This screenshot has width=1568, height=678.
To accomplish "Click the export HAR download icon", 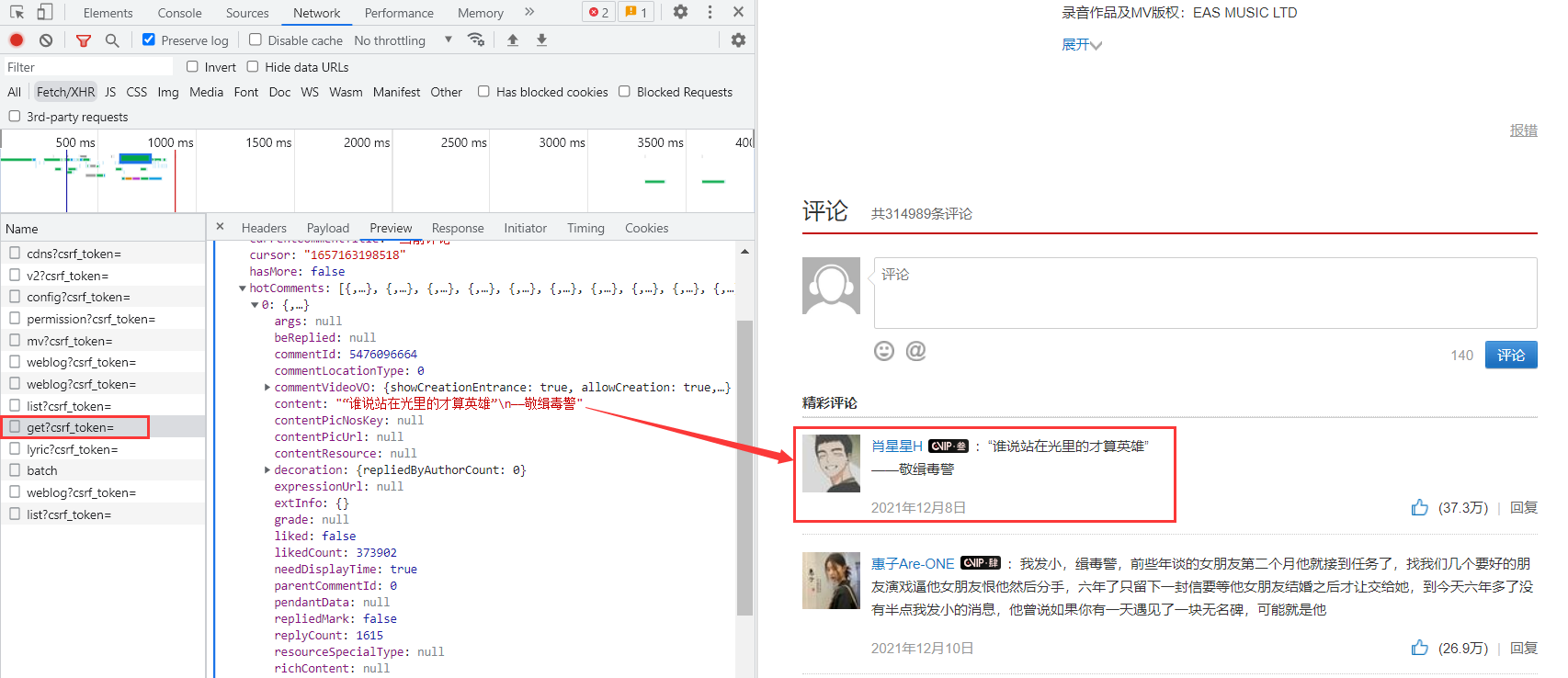I will point(541,40).
